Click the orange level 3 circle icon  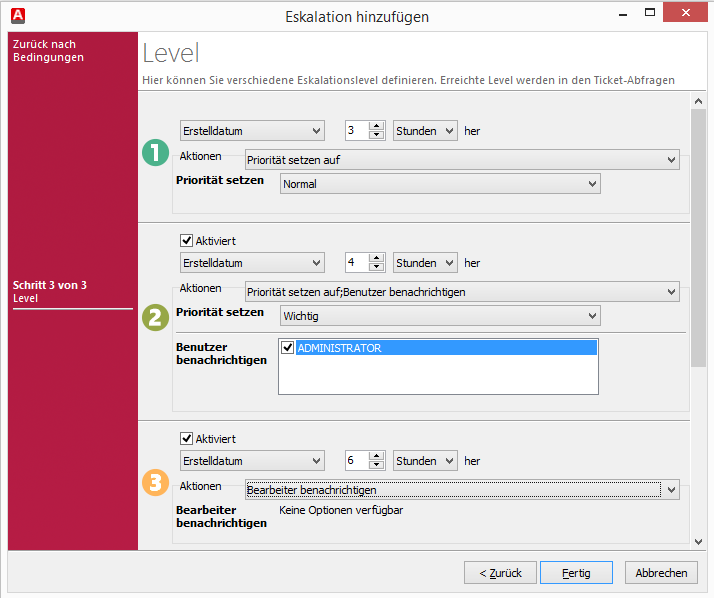(x=155, y=483)
